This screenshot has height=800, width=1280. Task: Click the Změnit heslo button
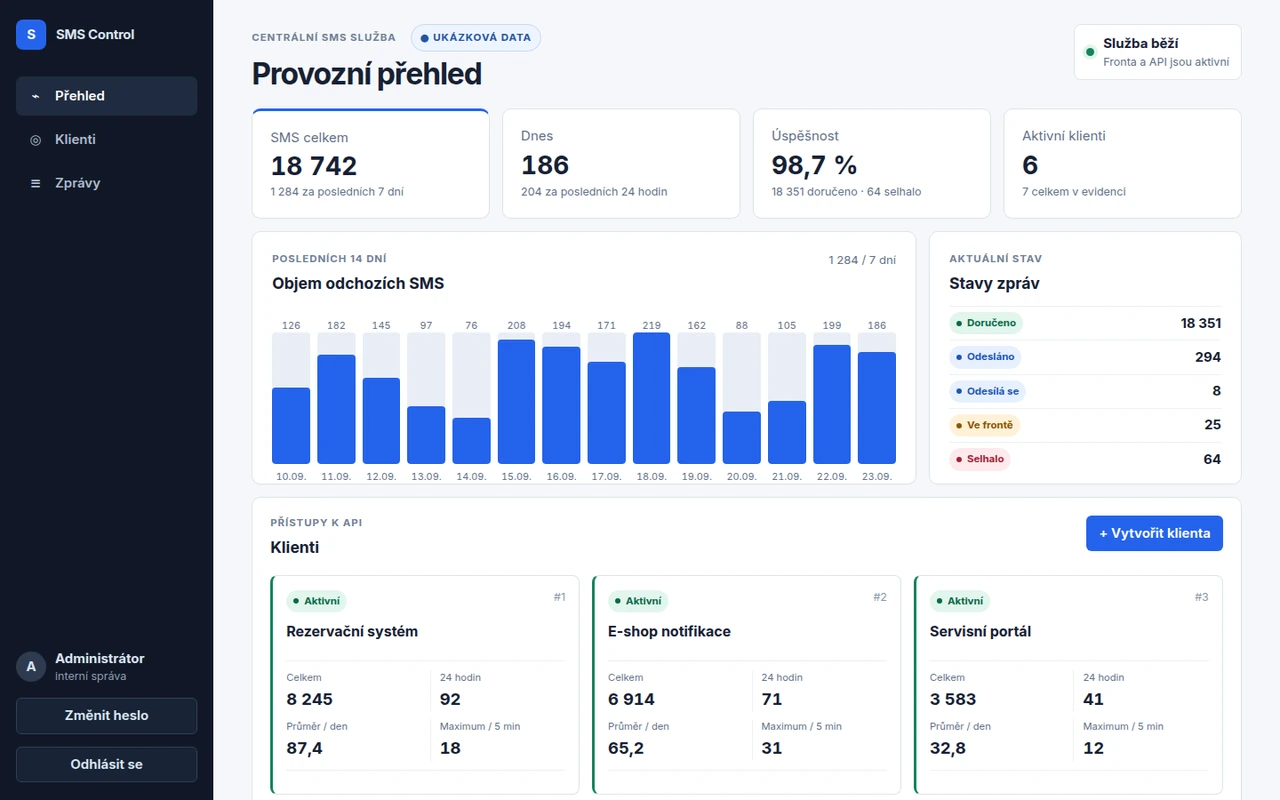click(x=106, y=716)
